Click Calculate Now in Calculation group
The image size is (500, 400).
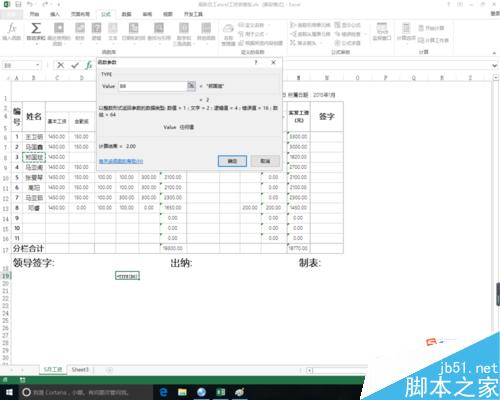point(431,28)
